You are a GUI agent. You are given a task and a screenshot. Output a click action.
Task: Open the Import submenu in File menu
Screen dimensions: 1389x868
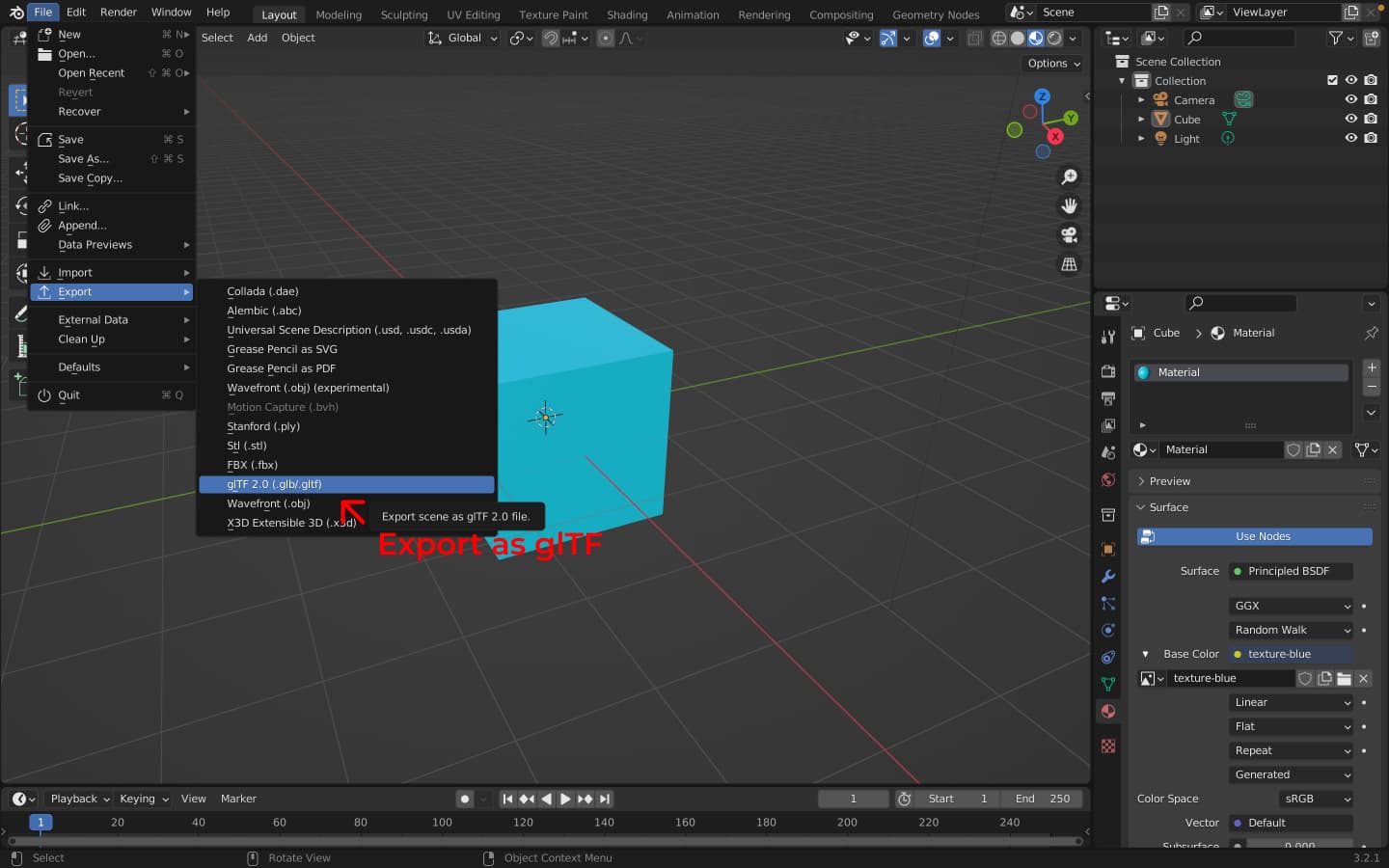112,273
